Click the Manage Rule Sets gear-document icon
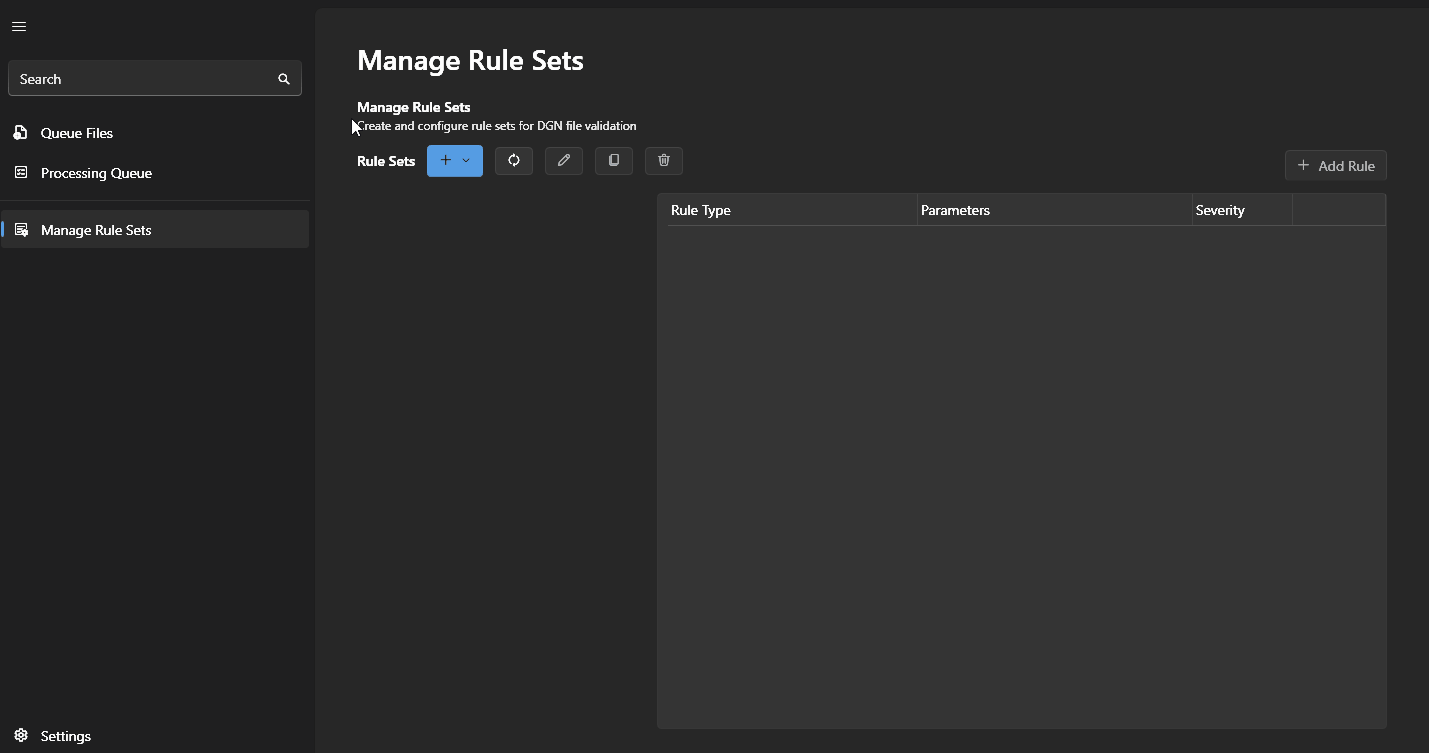Image resolution: width=1429 pixels, height=753 pixels. pyautogui.click(x=21, y=229)
